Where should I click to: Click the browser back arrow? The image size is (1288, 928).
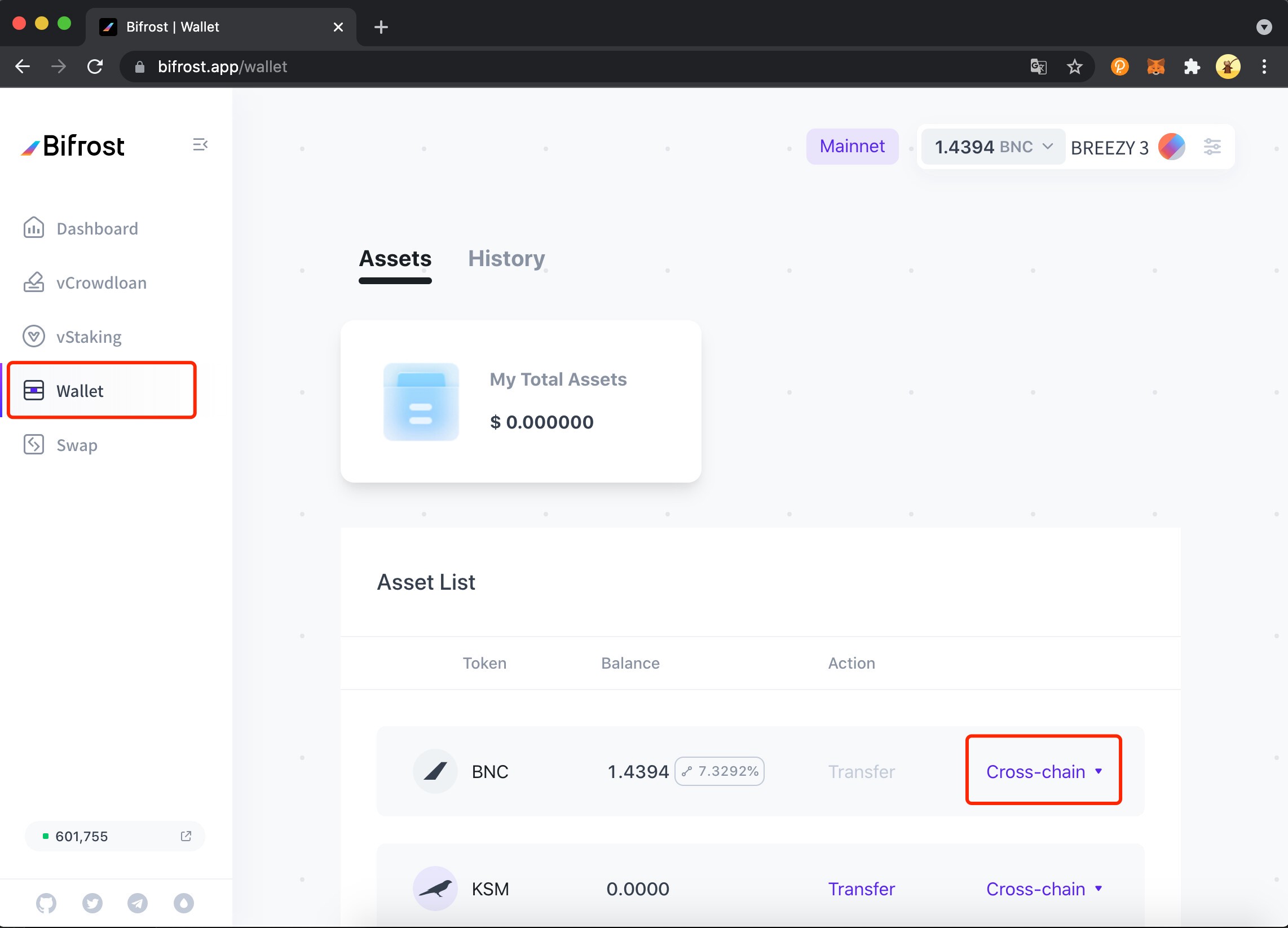coord(23,67)
